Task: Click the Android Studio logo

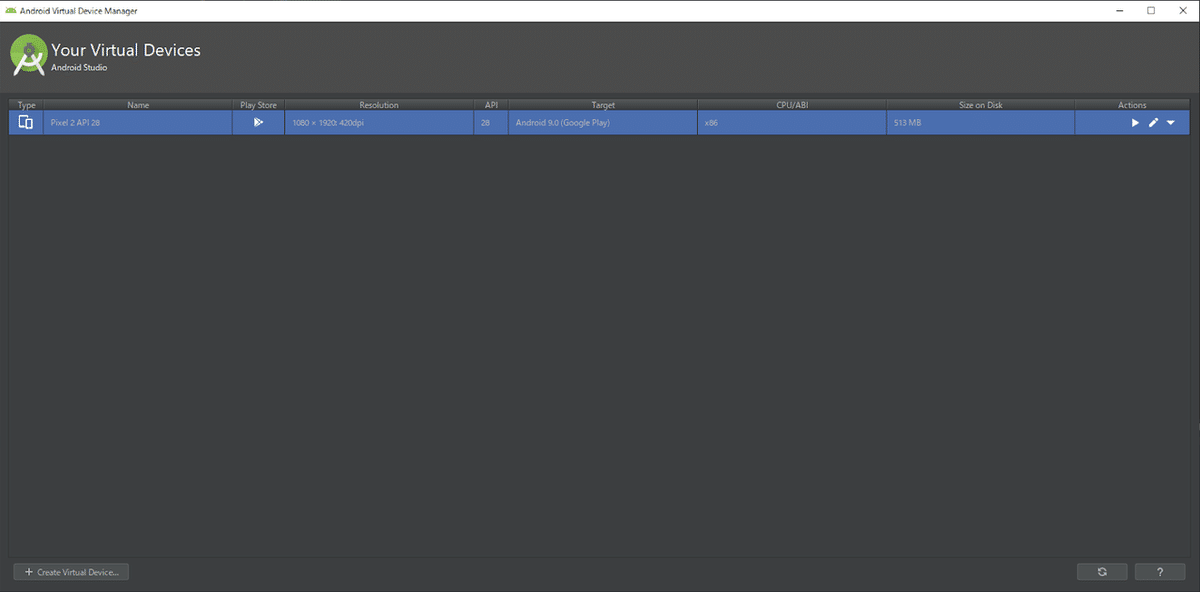Action: [30, 56]
